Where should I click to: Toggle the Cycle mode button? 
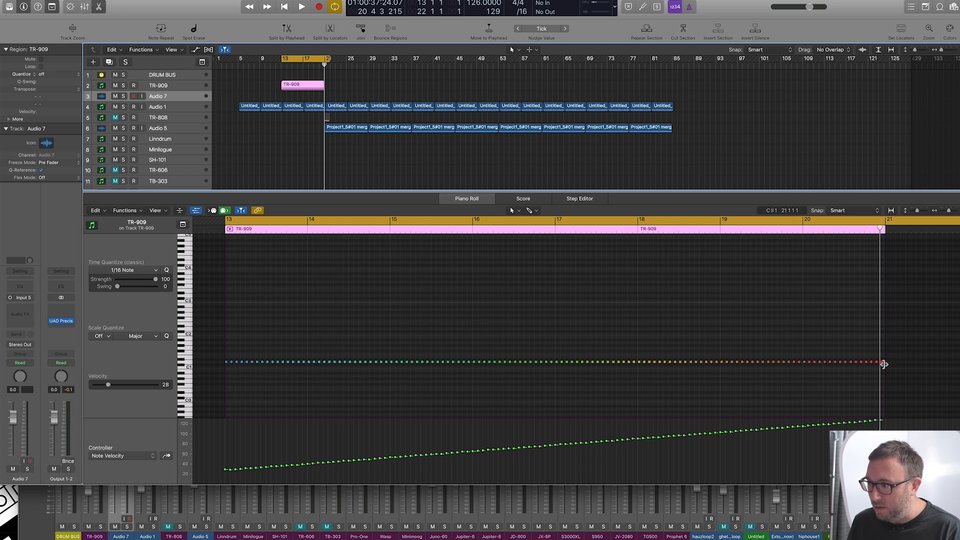pos(335,7)
